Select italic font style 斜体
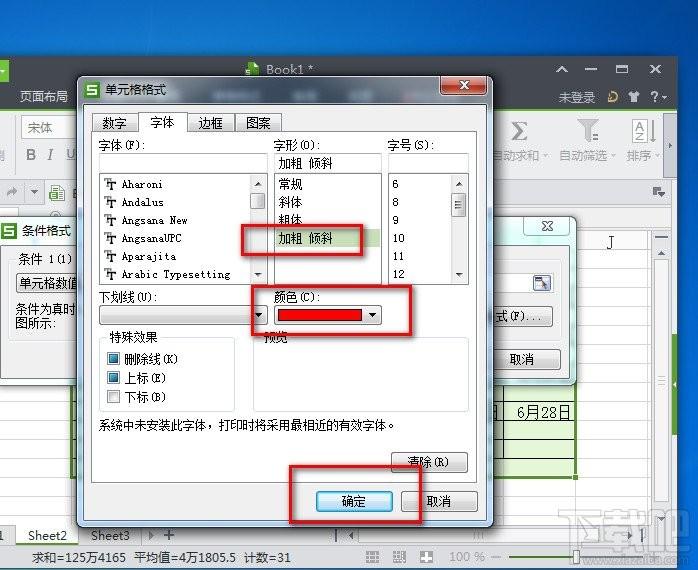 click(x=328, y=202)
